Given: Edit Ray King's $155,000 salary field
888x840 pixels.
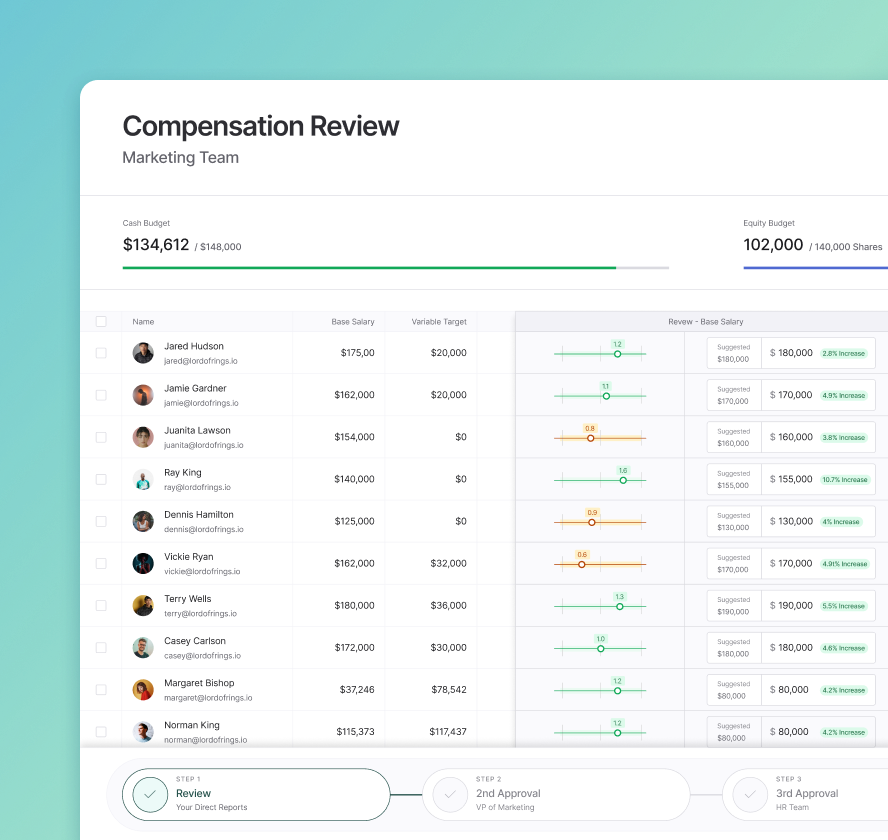Looking at the screenshot, I should (x=818, y=479).
